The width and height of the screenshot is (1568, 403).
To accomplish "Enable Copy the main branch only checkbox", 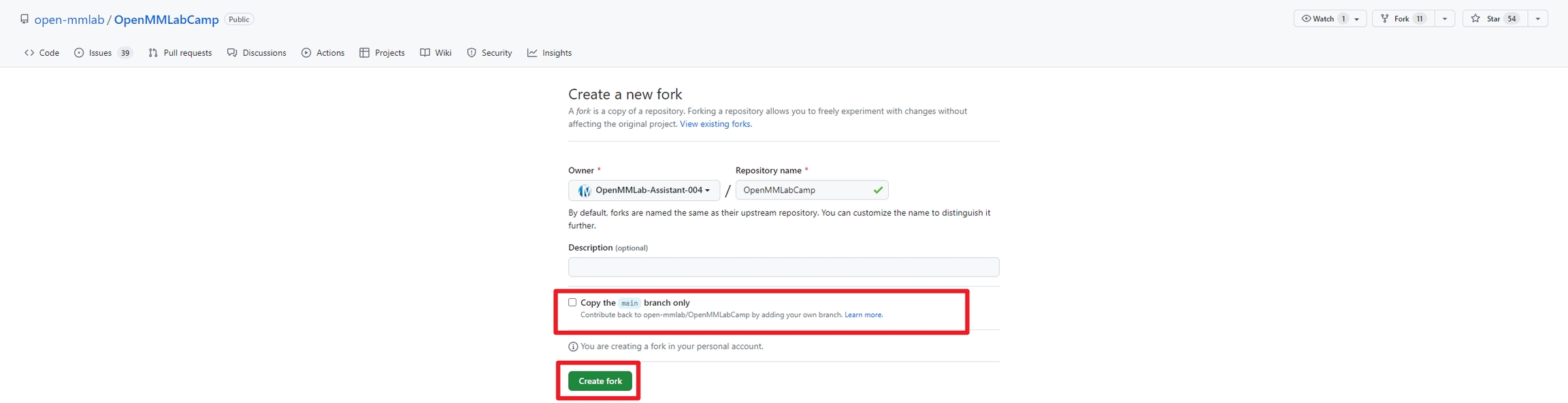I will [572, 302].
